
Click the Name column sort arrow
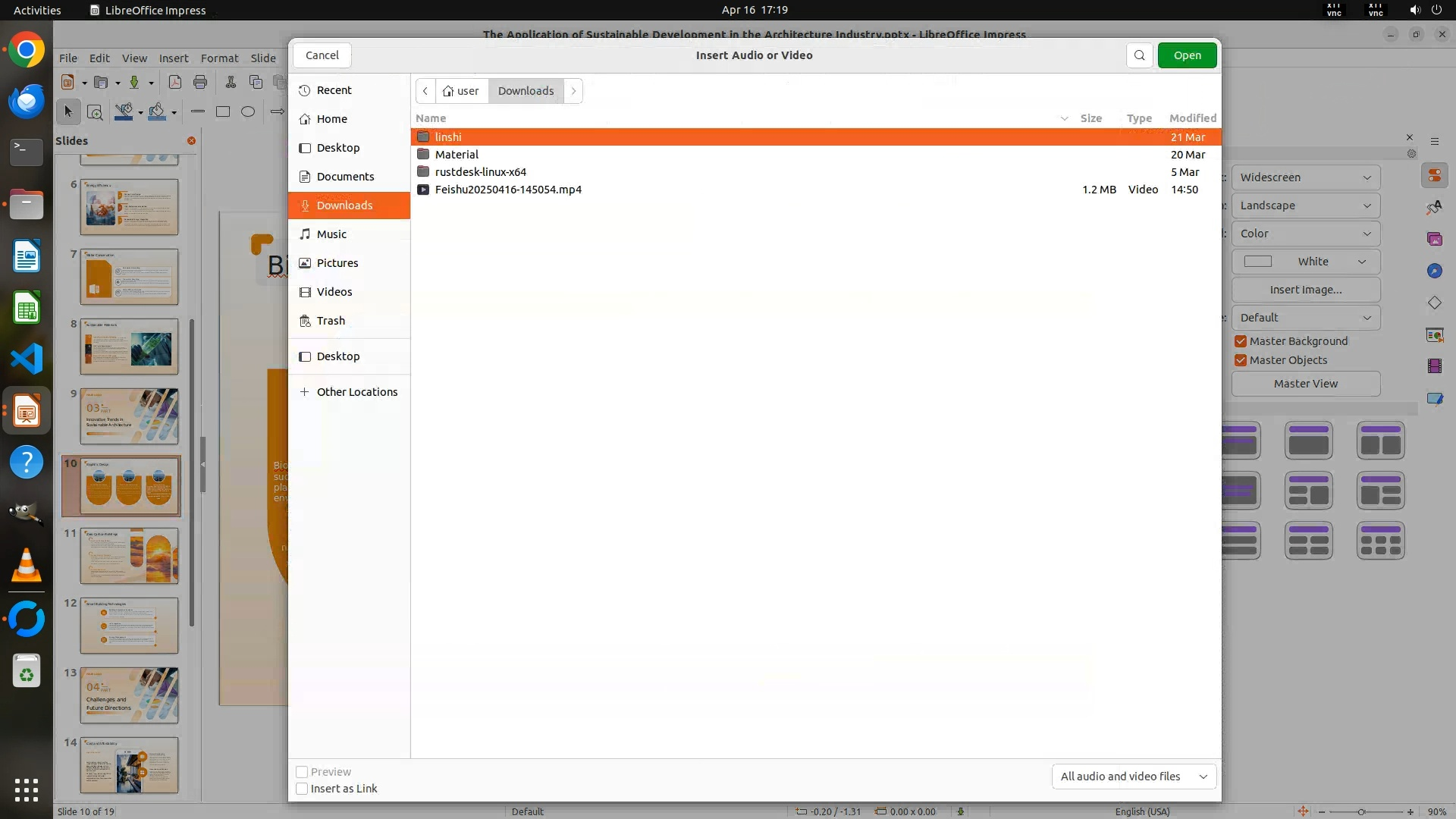coord(1064,118)
